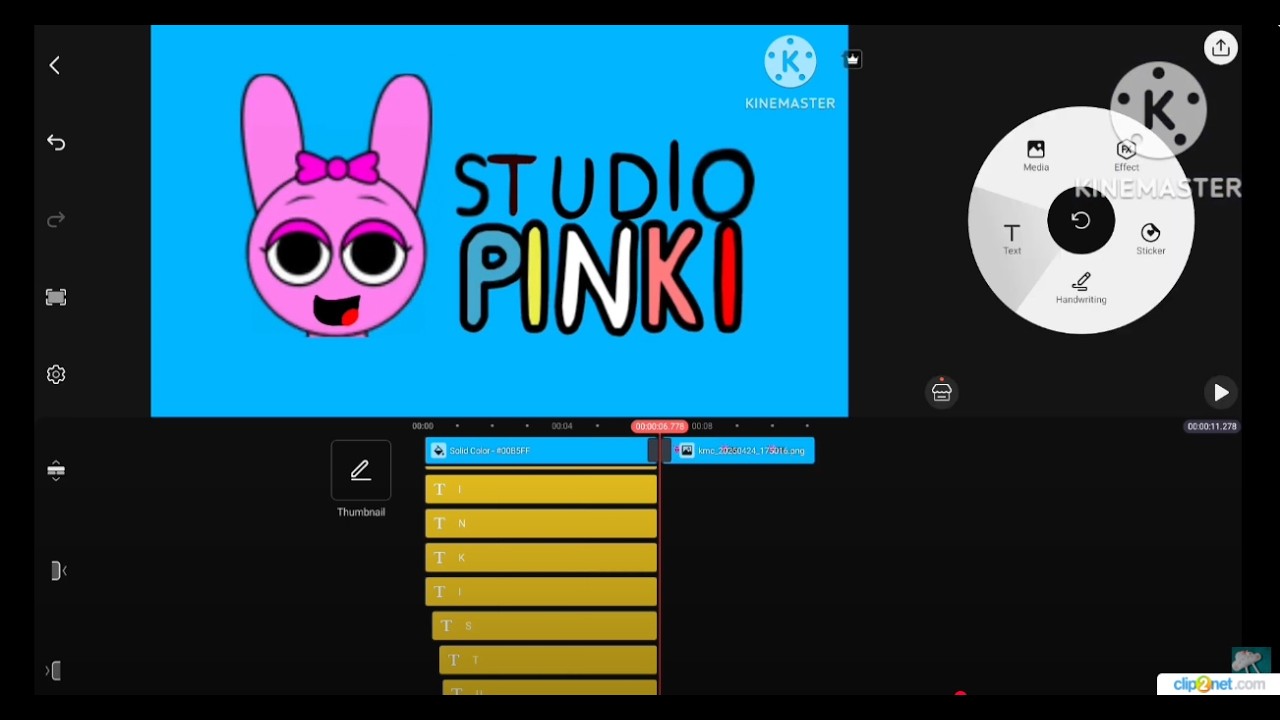The width and height of the screenshot is (1280, 720).
Task: Select the I text layer above N
Action: click(x=541, y=489)
